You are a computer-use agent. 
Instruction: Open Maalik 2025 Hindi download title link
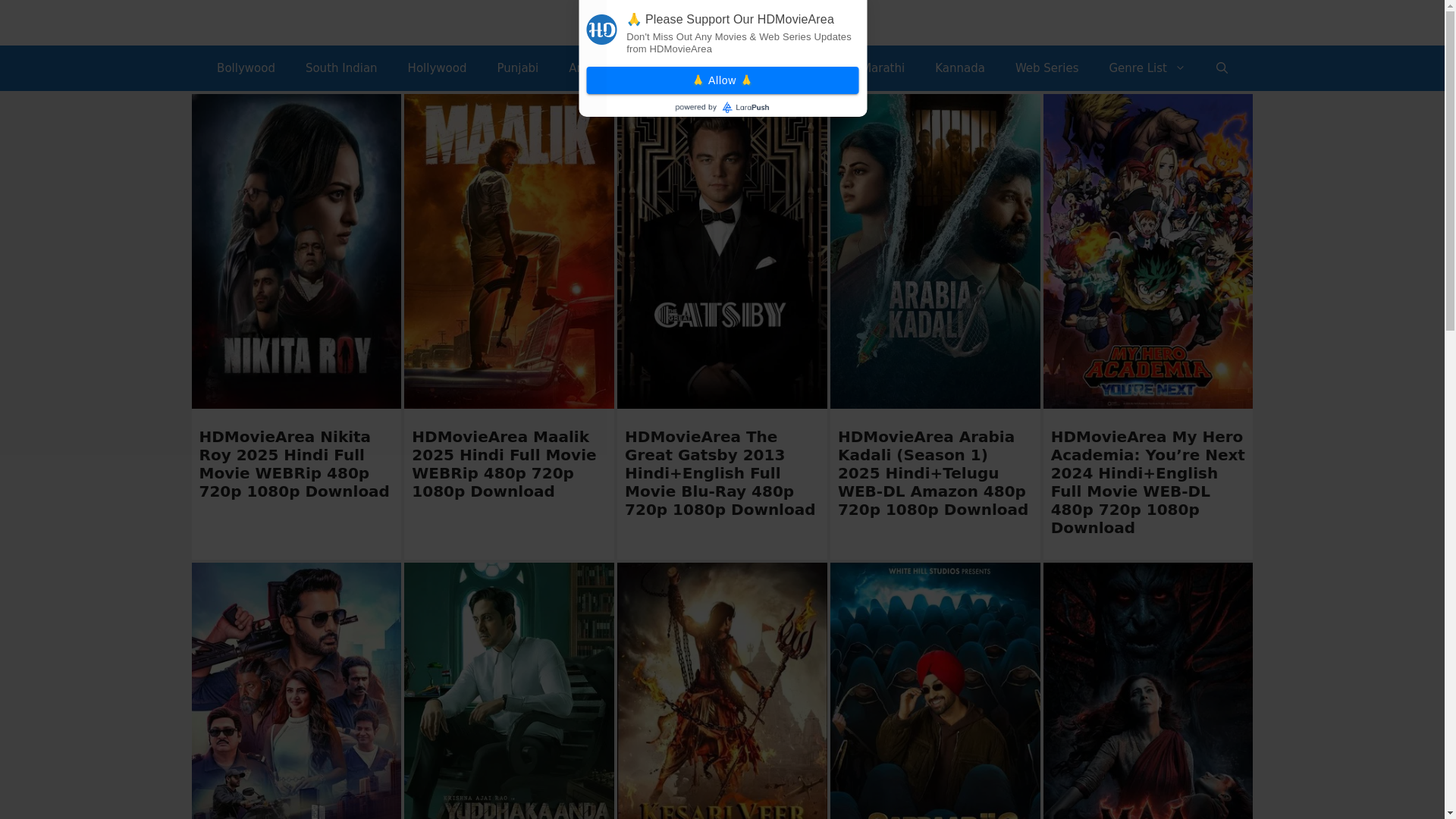click(504, 464)
